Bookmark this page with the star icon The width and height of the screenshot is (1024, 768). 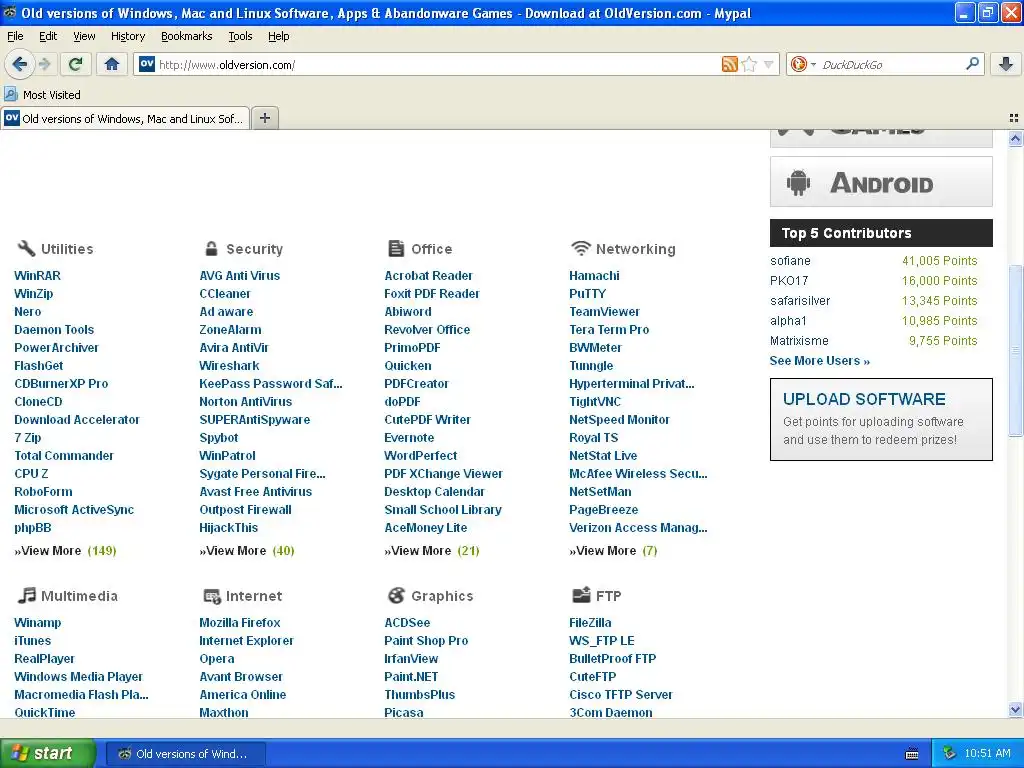coord(750,64)
